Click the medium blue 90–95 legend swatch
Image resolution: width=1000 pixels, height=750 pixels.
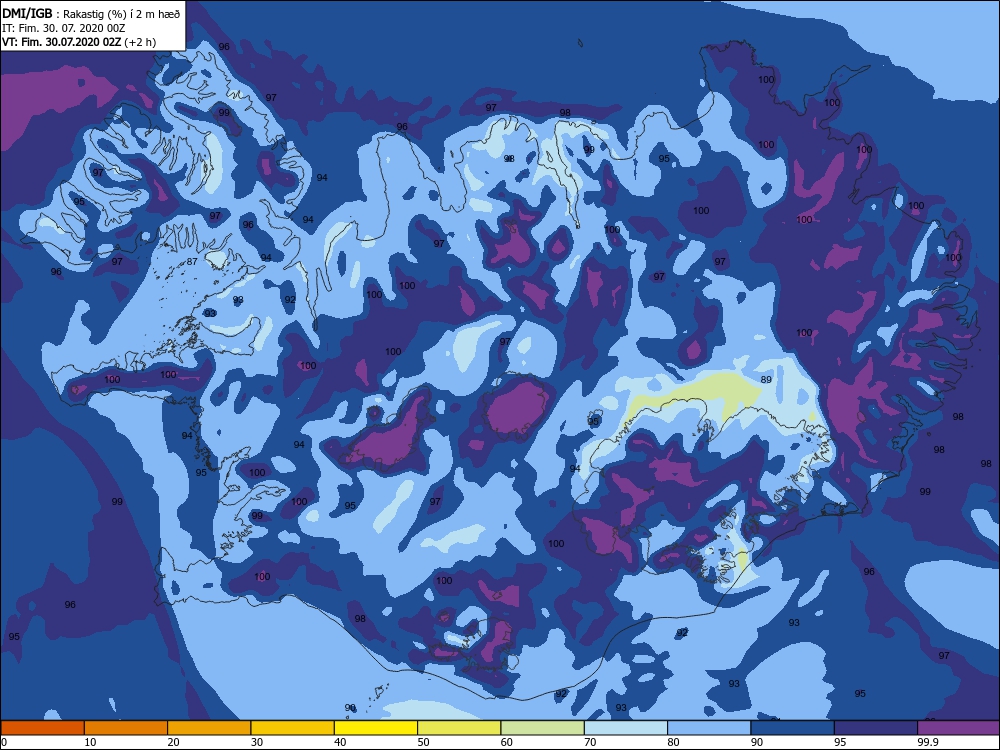[793, 728]
